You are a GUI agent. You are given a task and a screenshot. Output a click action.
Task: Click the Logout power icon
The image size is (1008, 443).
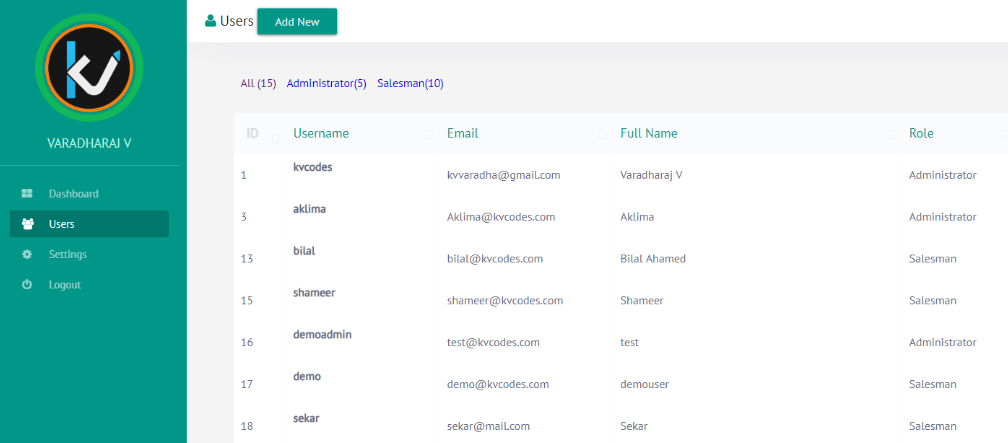click(x=27, y=285)
